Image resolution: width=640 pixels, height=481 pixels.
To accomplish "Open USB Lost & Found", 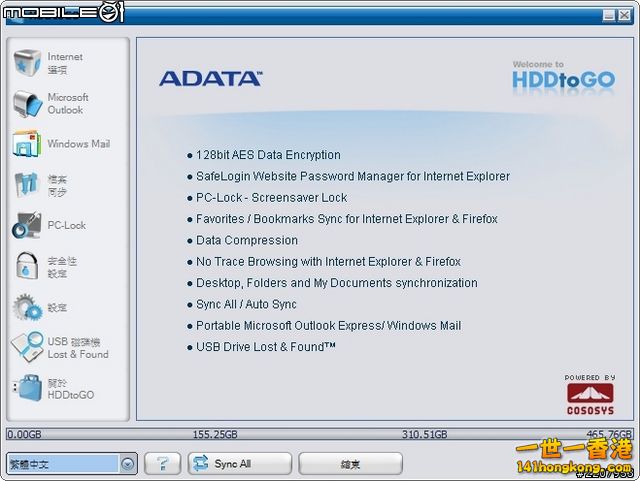I will tap(28, 347).
